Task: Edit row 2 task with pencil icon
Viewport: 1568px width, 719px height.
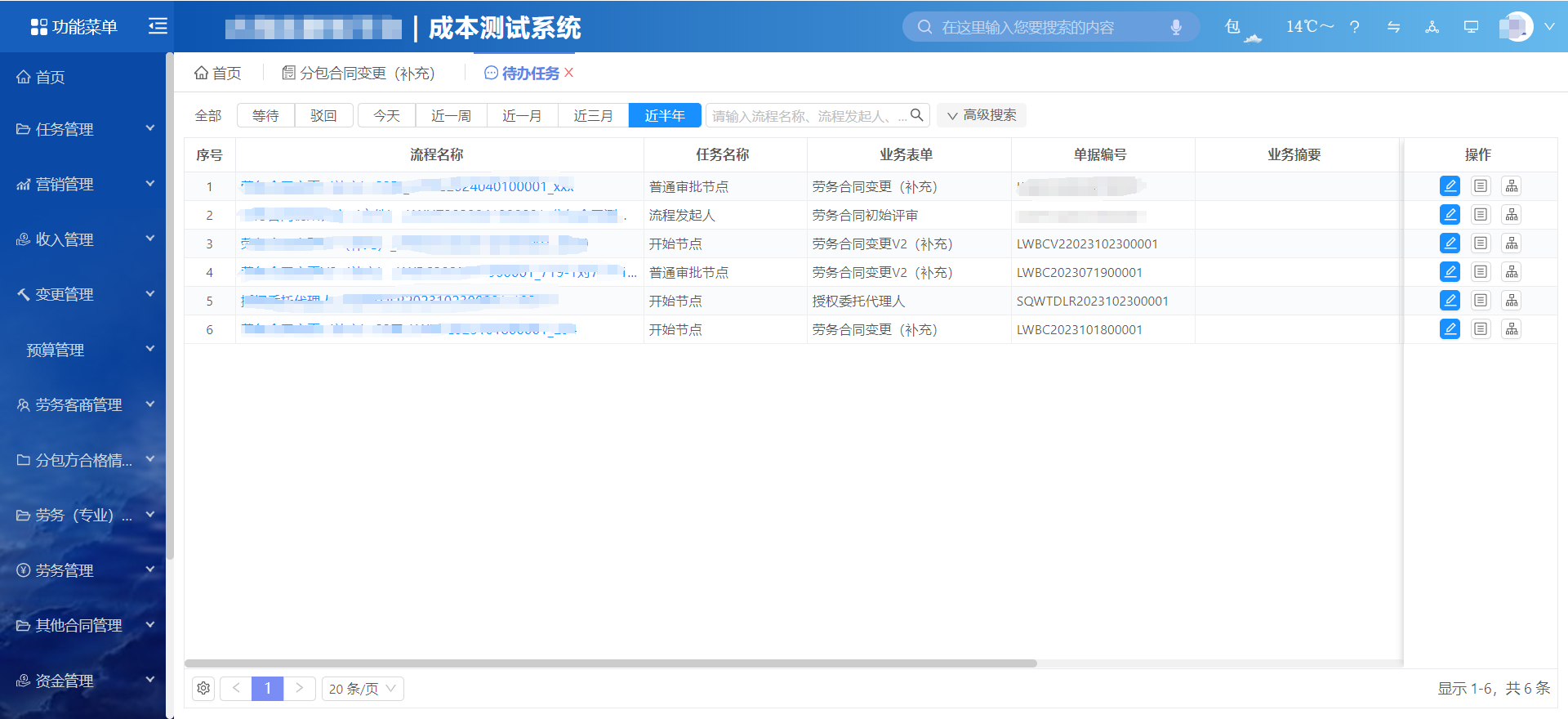Action: (1450, 215)
